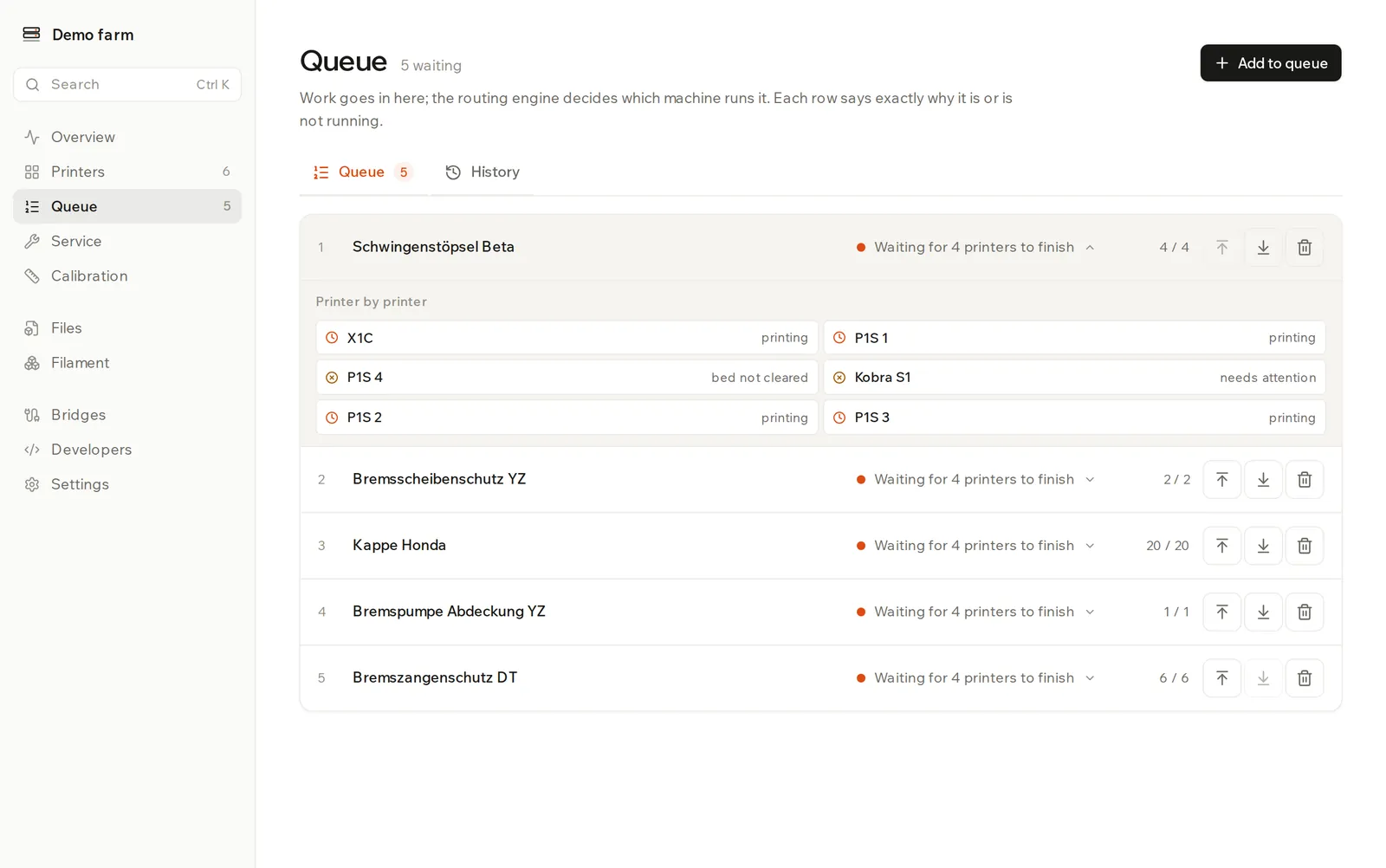
Task: Click the Bremsscheibenschutz YZ job name
Action: tap(439, 479)
